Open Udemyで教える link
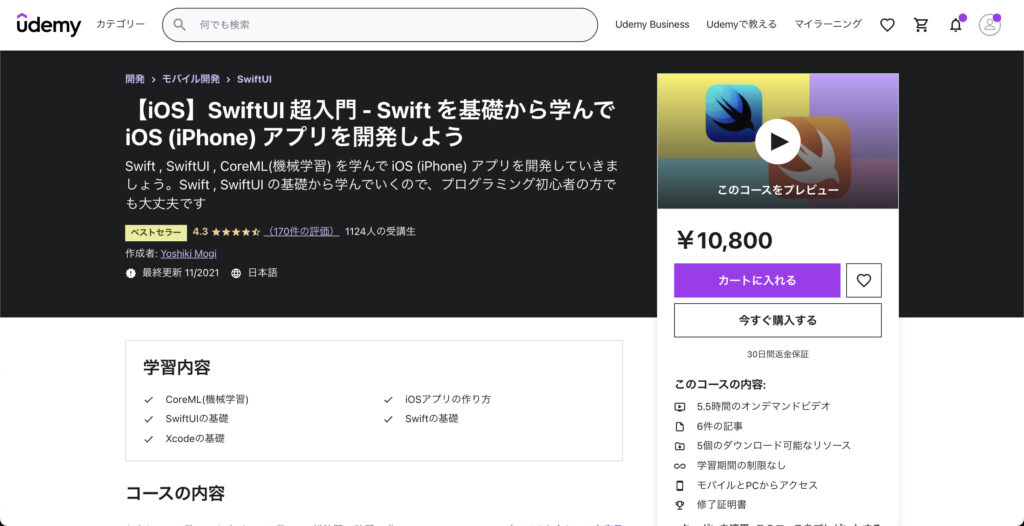The width and height of the screenshot is (1024, 526). click(741, 24)
